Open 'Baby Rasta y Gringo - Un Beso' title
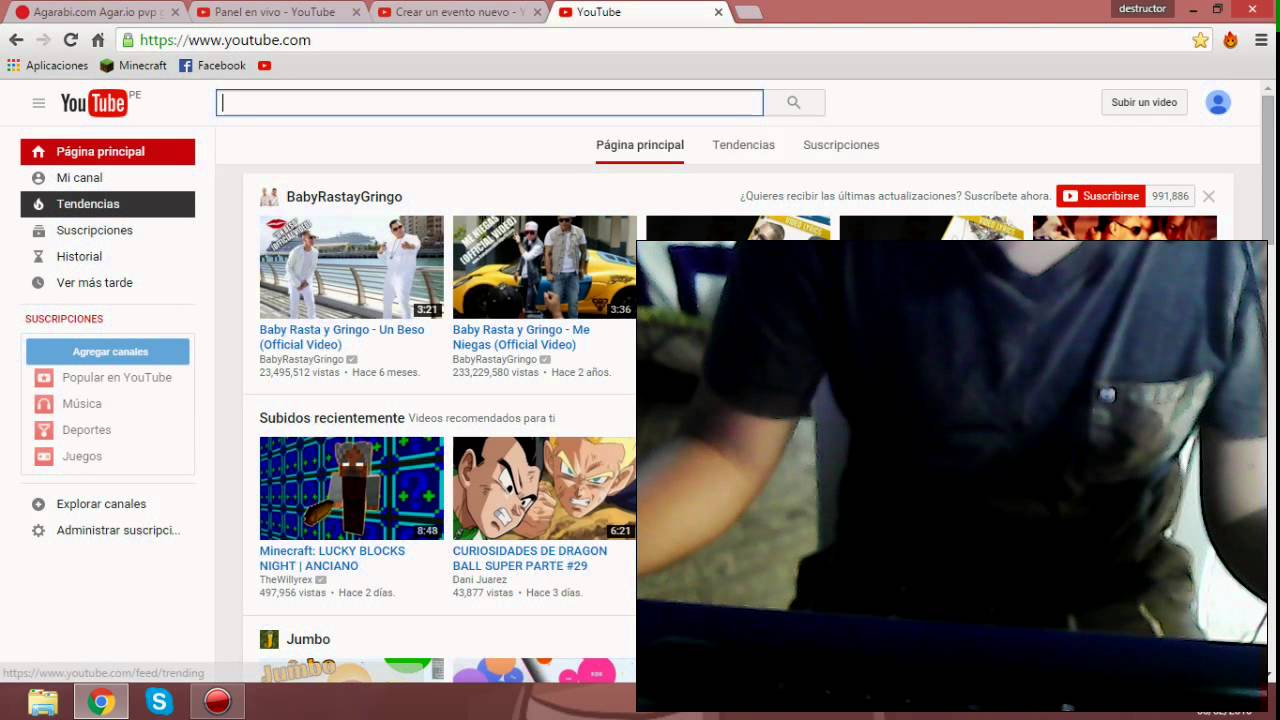This screenshot has width=1280, height=720. pyautogui.click(x=342, y=337)
